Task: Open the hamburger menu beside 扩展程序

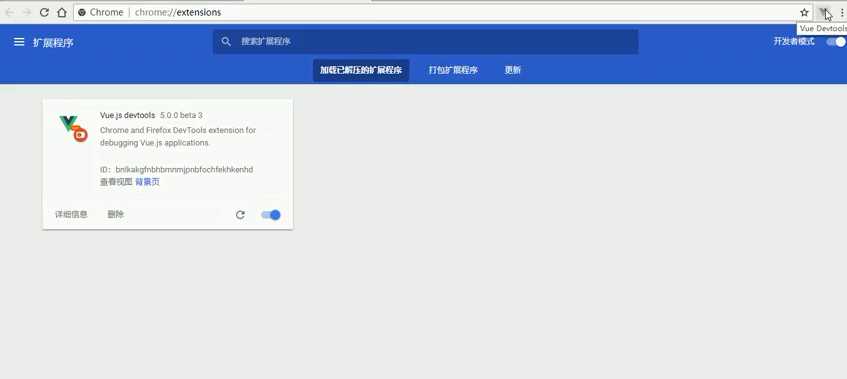Action: 19,42
